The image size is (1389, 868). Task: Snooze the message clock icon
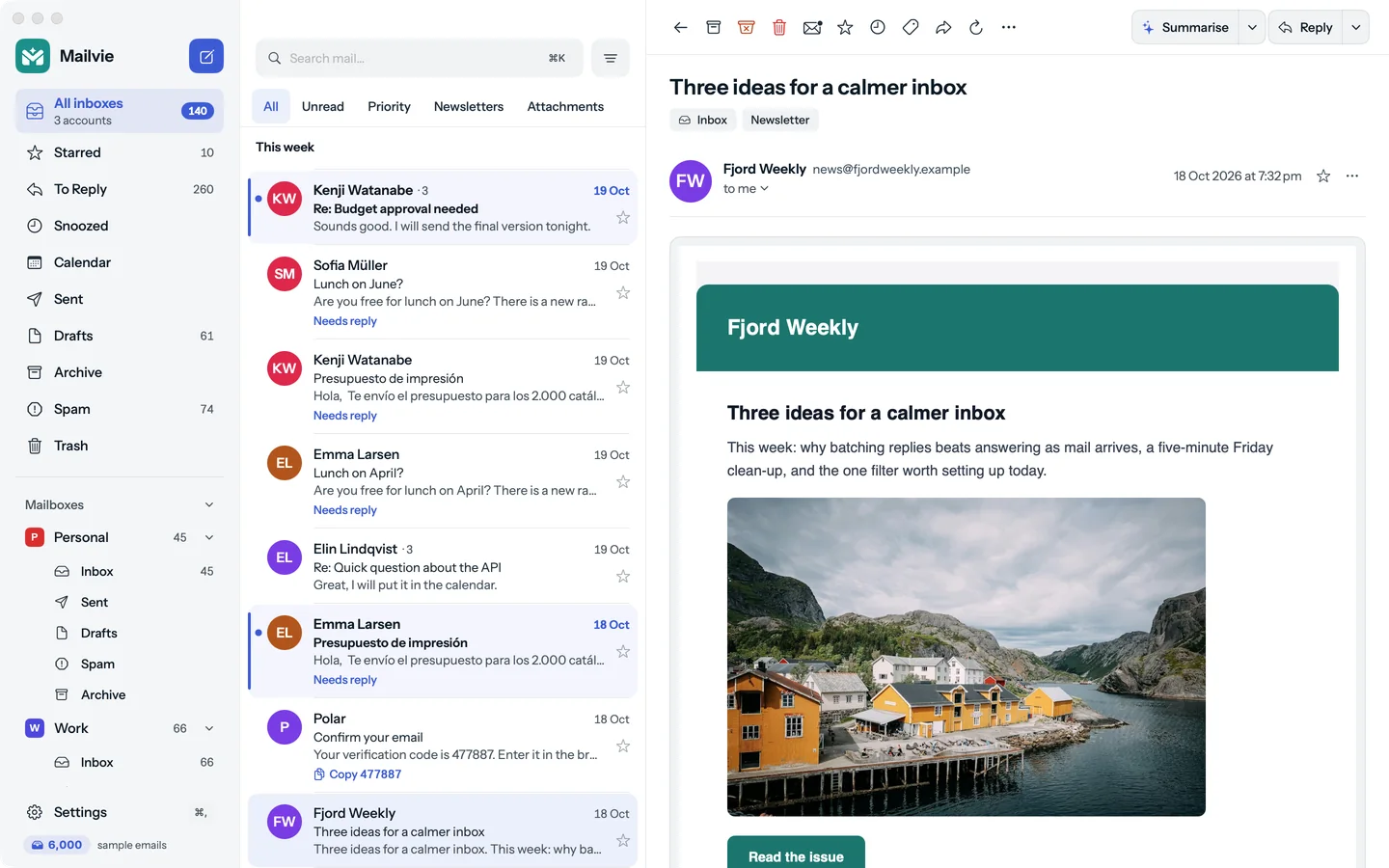click(878, 27)
